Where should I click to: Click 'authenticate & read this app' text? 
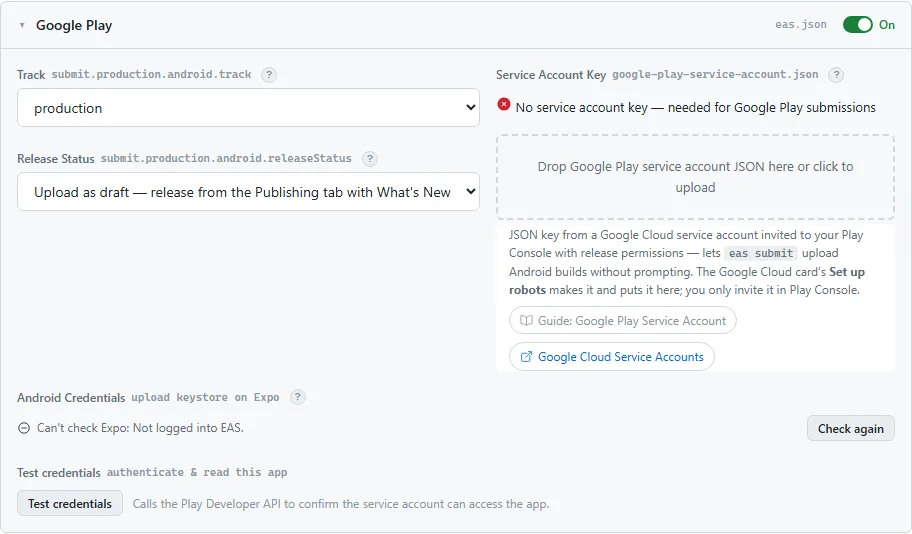point(197,472)
